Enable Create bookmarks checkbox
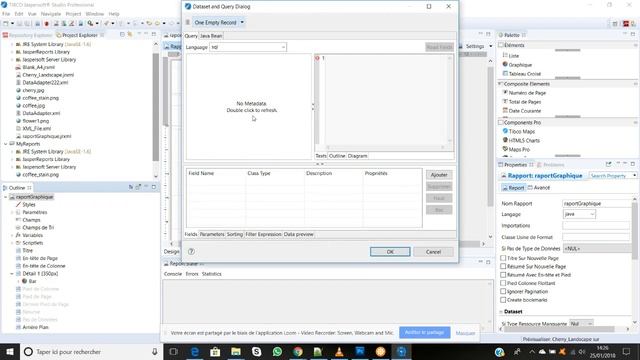Viewport: 640px width, 360px height. point(503,300)
